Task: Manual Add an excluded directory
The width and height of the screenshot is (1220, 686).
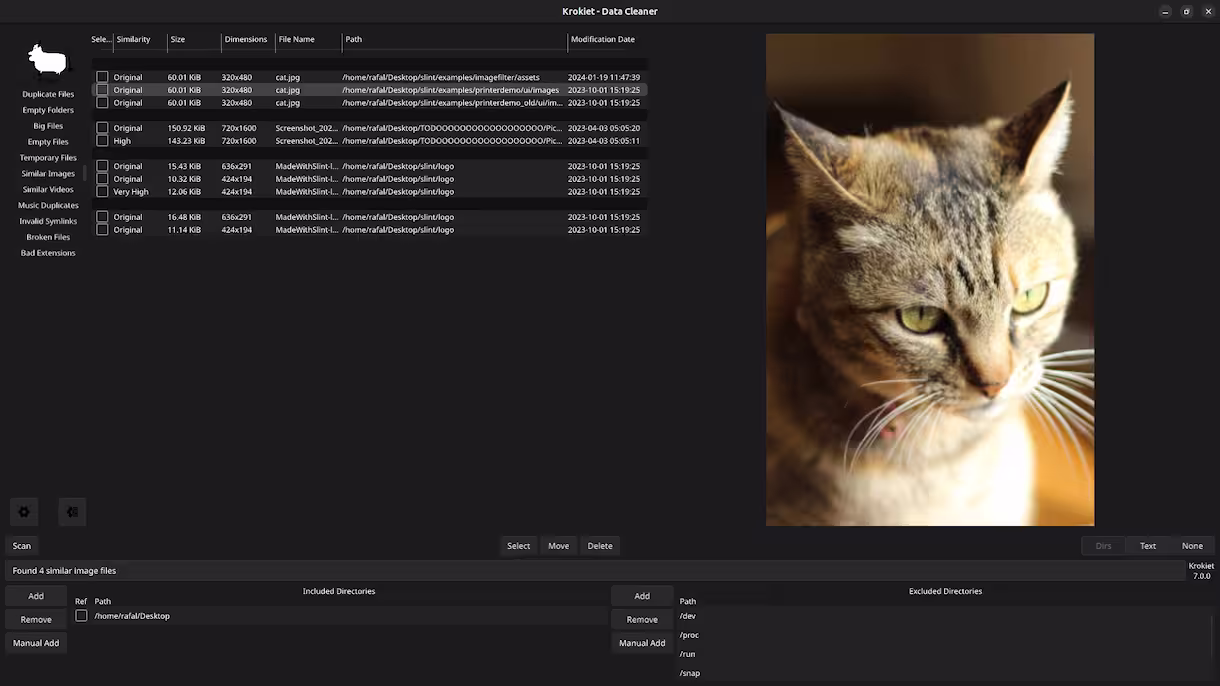Action: click(642, 644)
